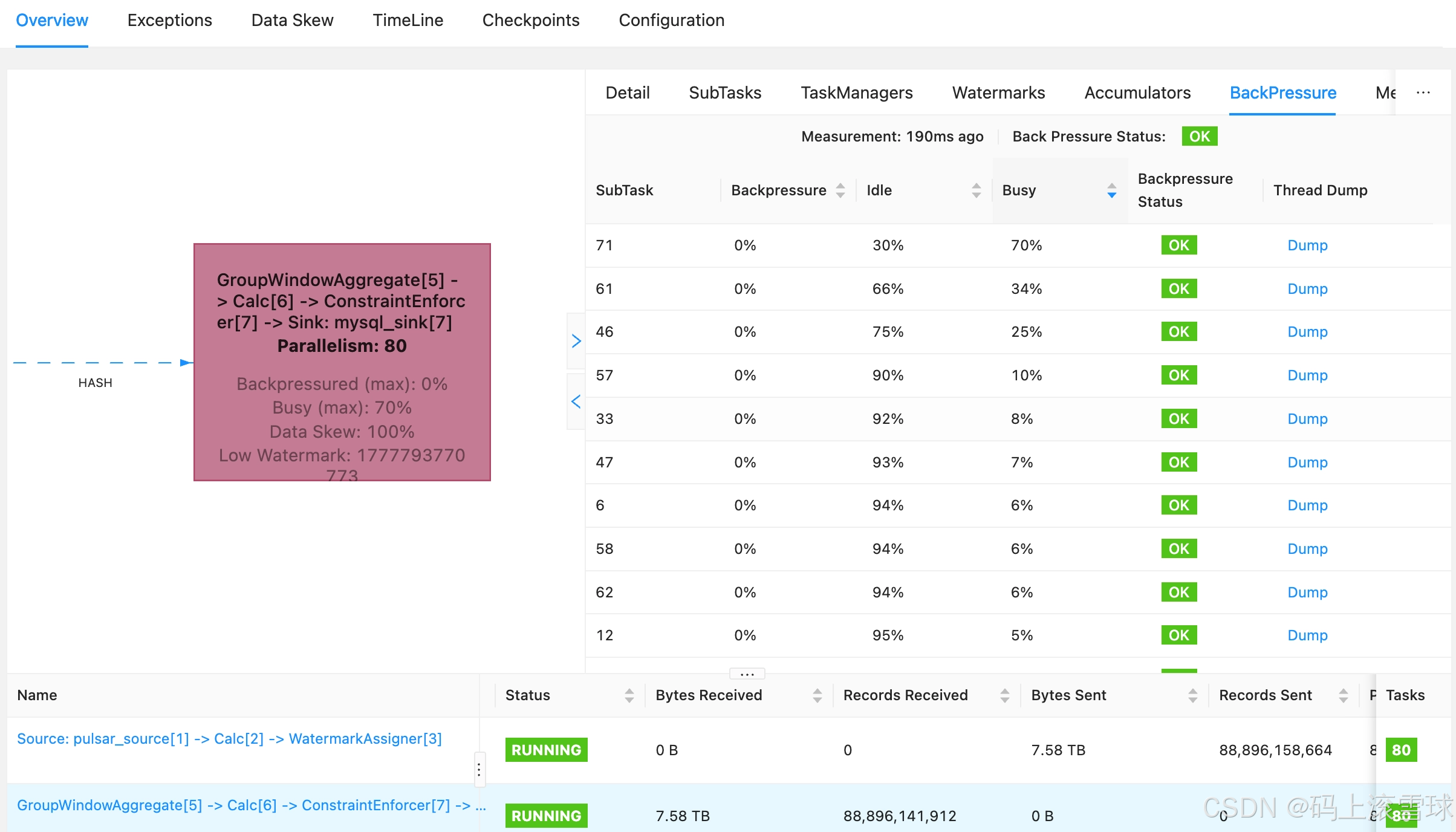
Task: Collapse panel with left chevron arrow
Action: 576,401
